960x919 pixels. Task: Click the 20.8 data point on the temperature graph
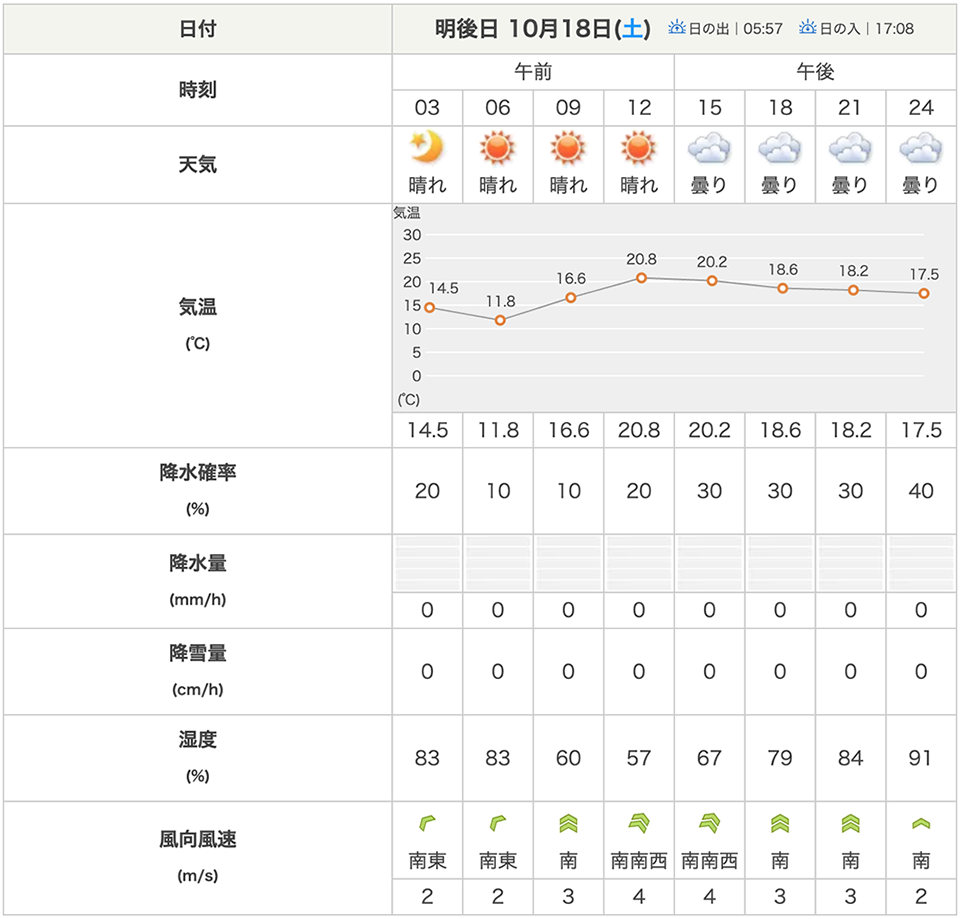[641, 278]
